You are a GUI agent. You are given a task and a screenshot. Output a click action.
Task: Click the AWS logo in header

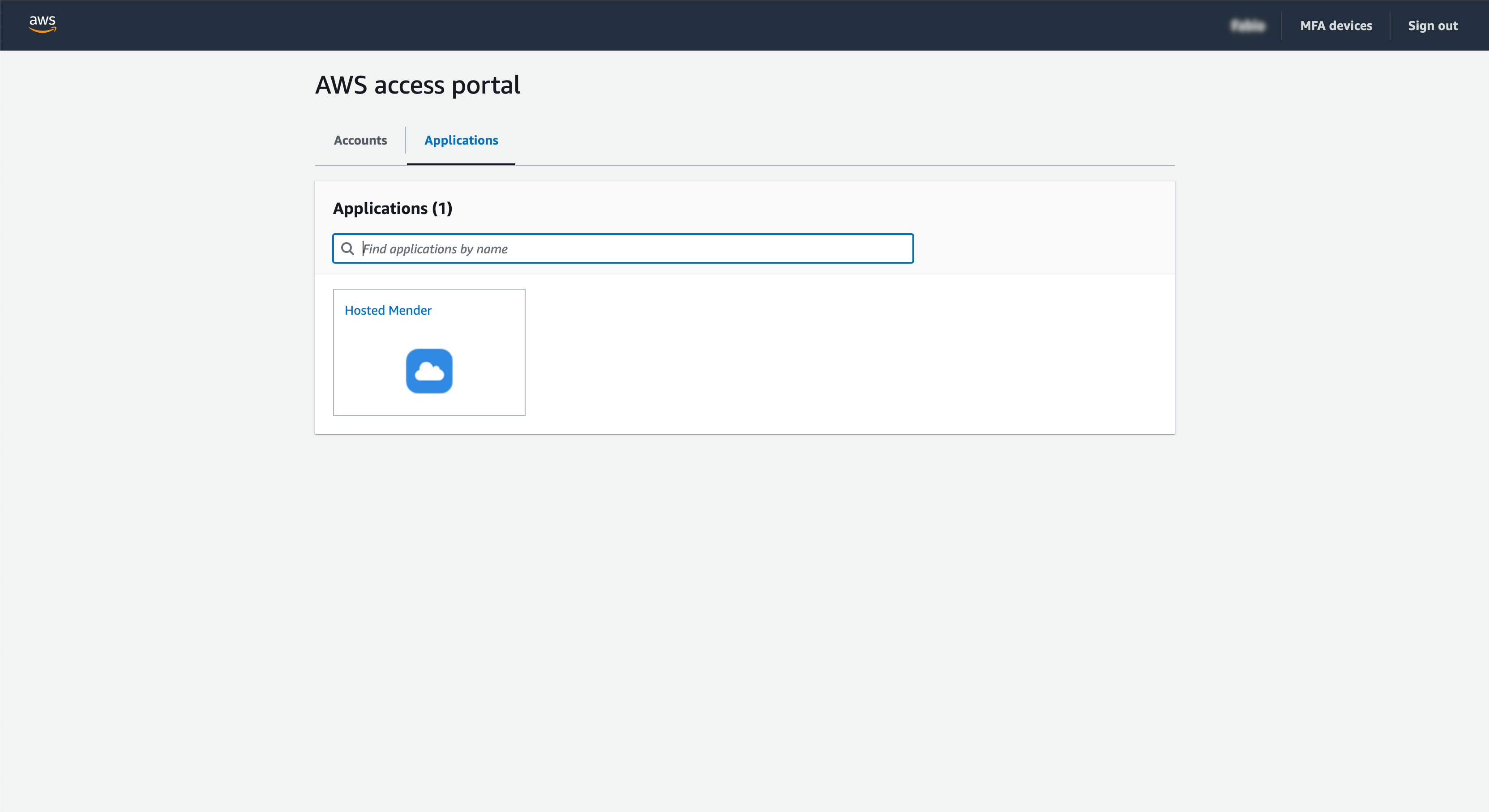(42, 24)
